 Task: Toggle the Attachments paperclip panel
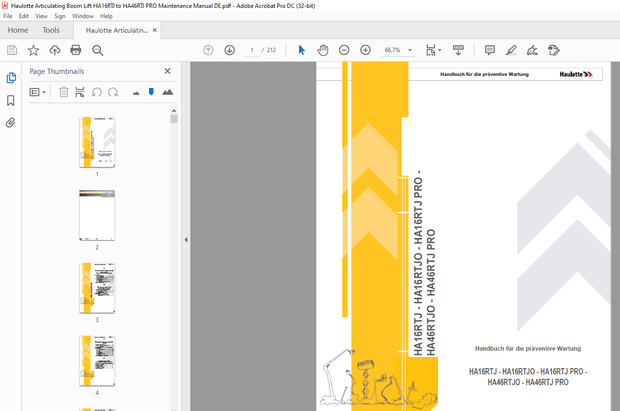click(11, 123)
